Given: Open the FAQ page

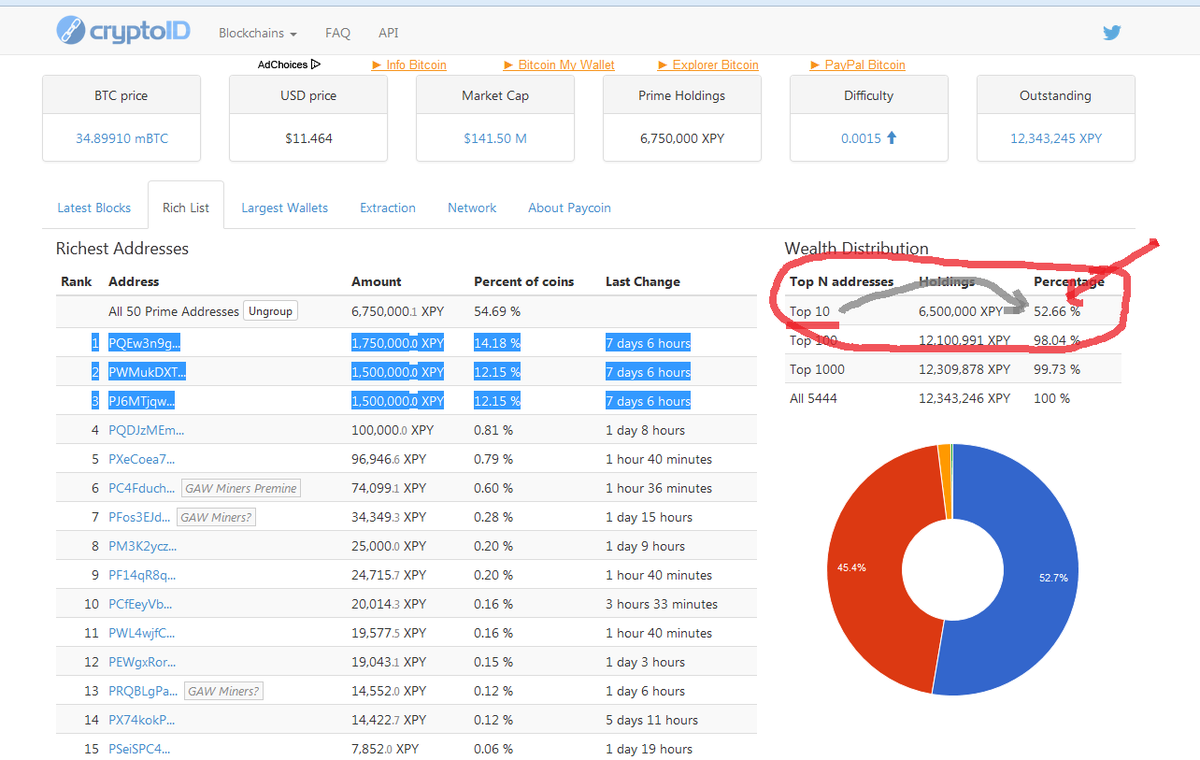Looking at the screenshot, I should click(x=338, y=33).
